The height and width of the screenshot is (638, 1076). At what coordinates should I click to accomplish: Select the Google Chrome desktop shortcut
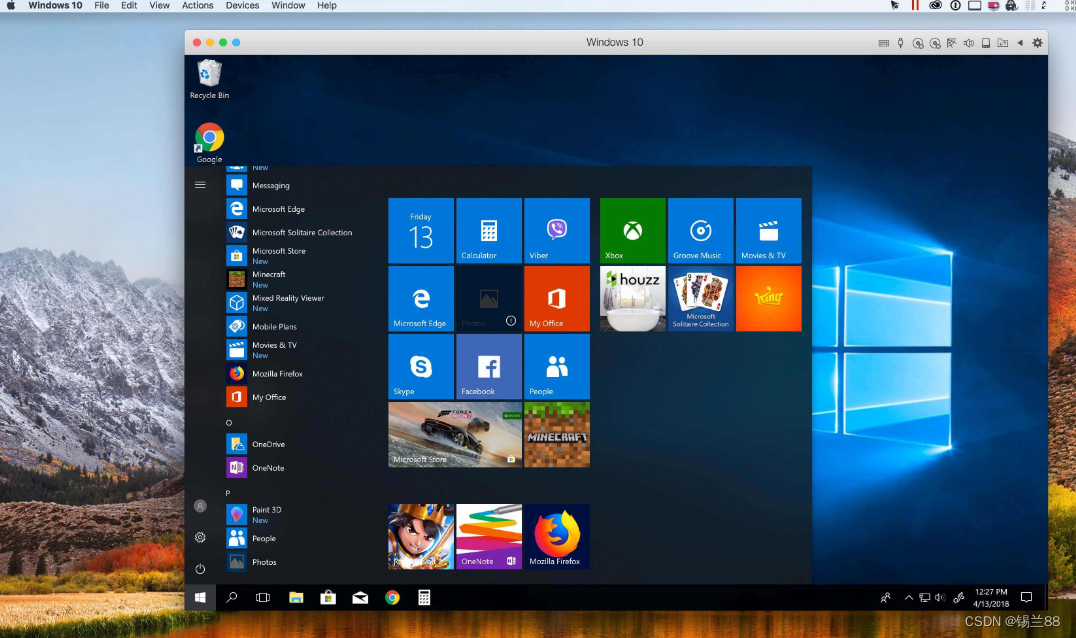tap(209, 143)
